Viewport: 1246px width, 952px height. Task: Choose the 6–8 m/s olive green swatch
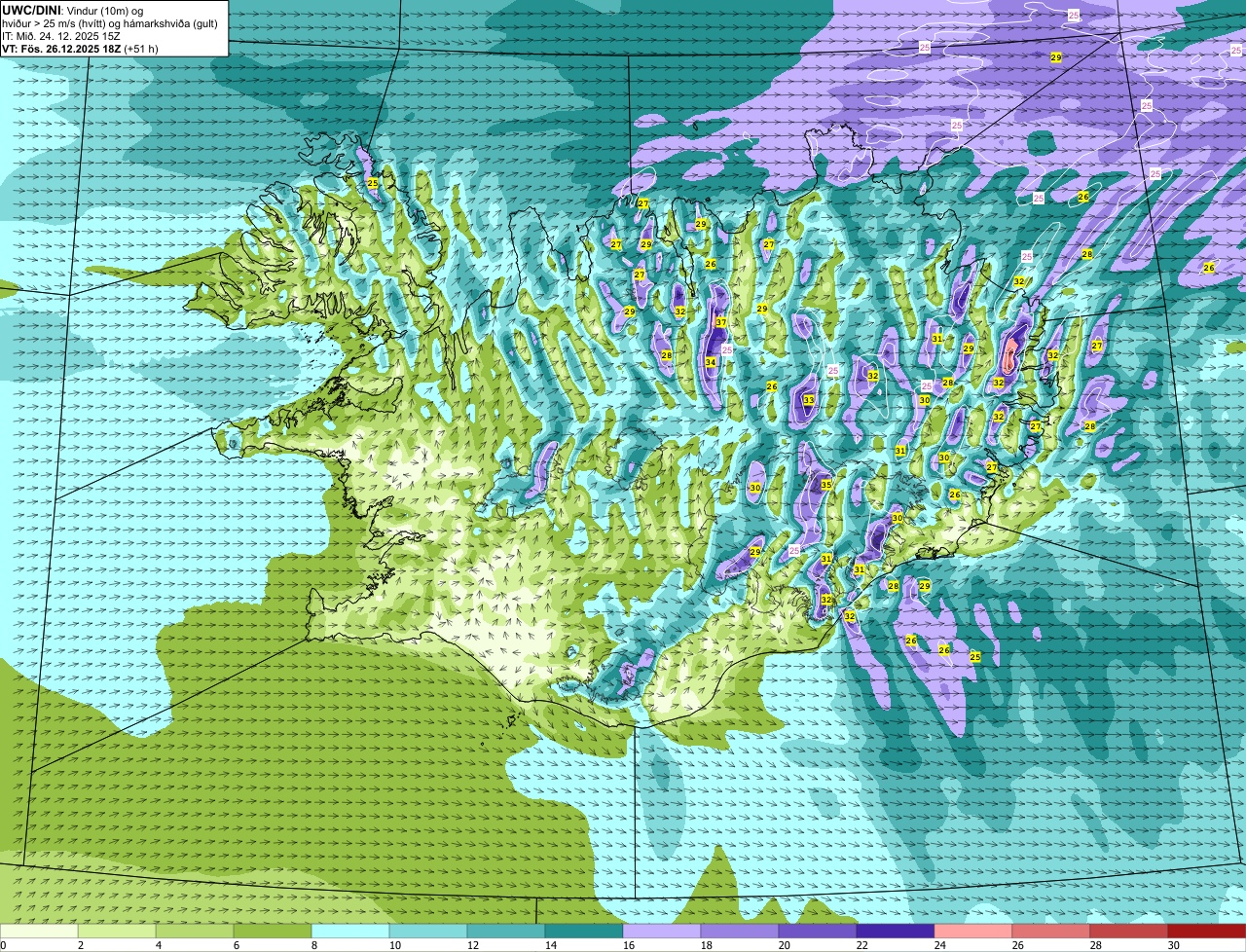(x=273, y=931)
